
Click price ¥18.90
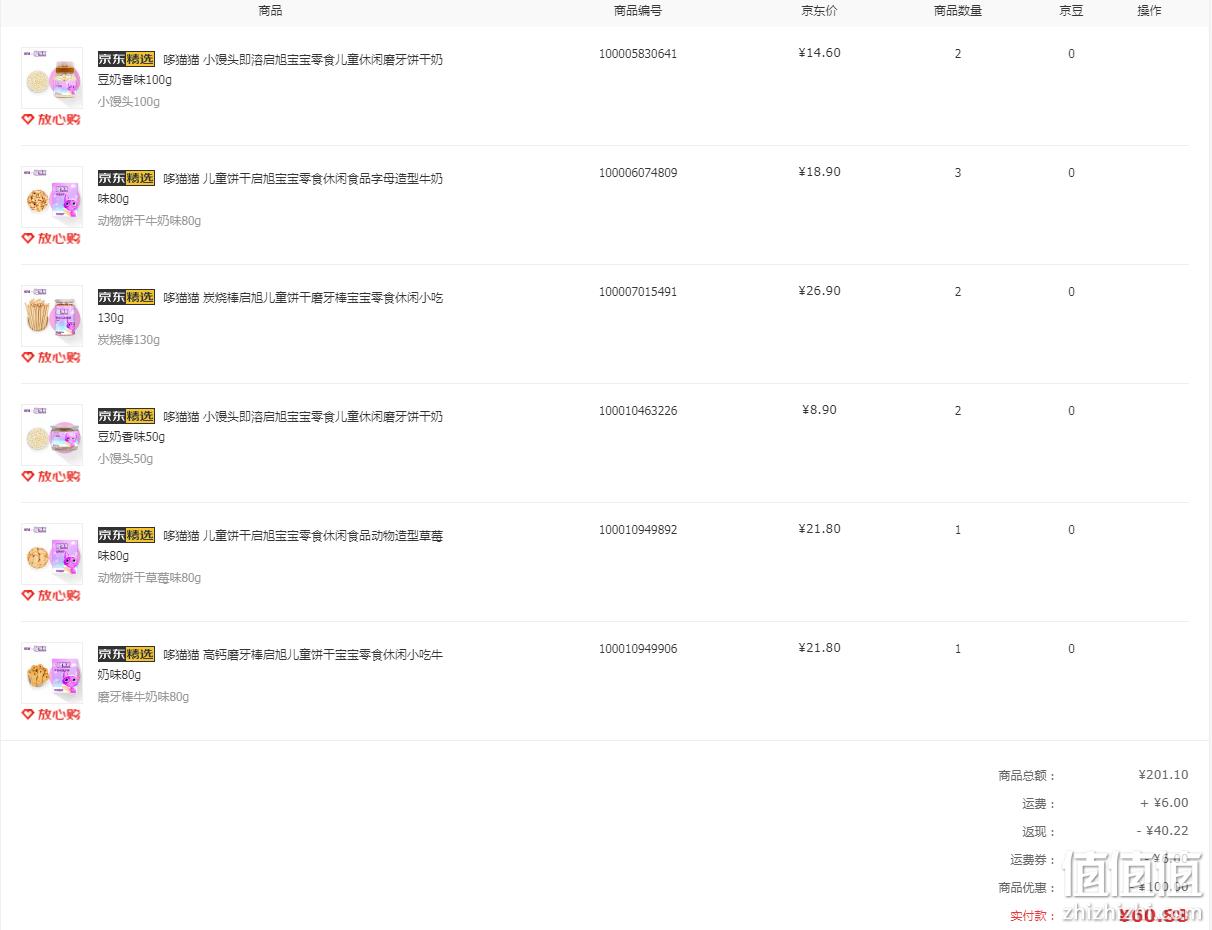point(819,172)
